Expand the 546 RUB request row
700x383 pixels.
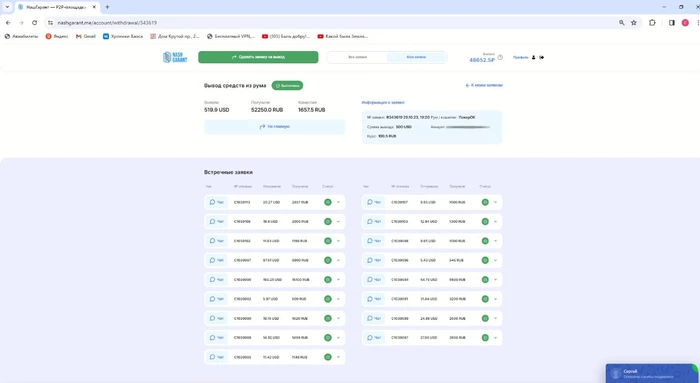[495, 260]
